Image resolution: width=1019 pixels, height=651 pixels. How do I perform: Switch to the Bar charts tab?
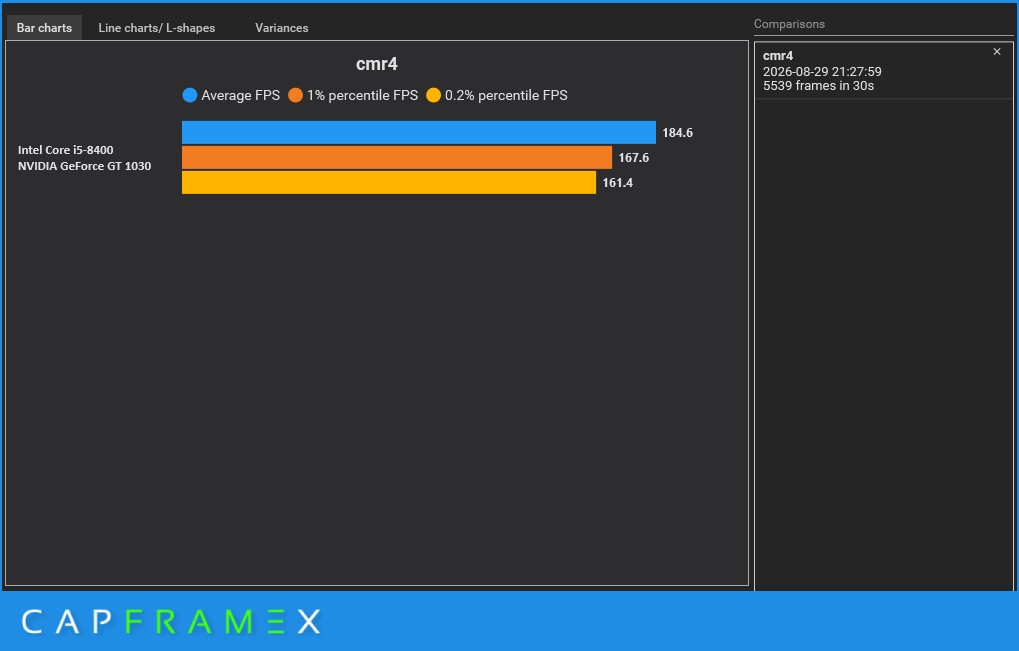[x=44, y=28]
